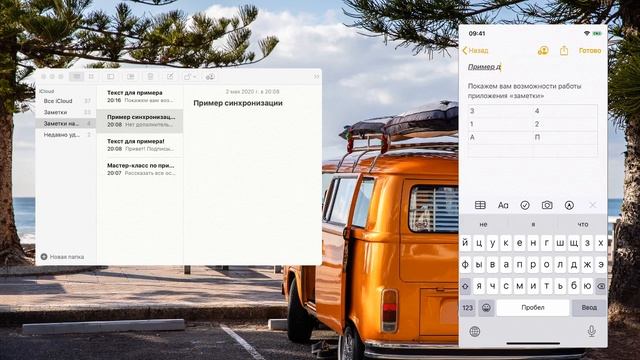Tap the 'Пробел' space bar
The width and height of the screenshot is (640, 360).
[x=533, y=308]
